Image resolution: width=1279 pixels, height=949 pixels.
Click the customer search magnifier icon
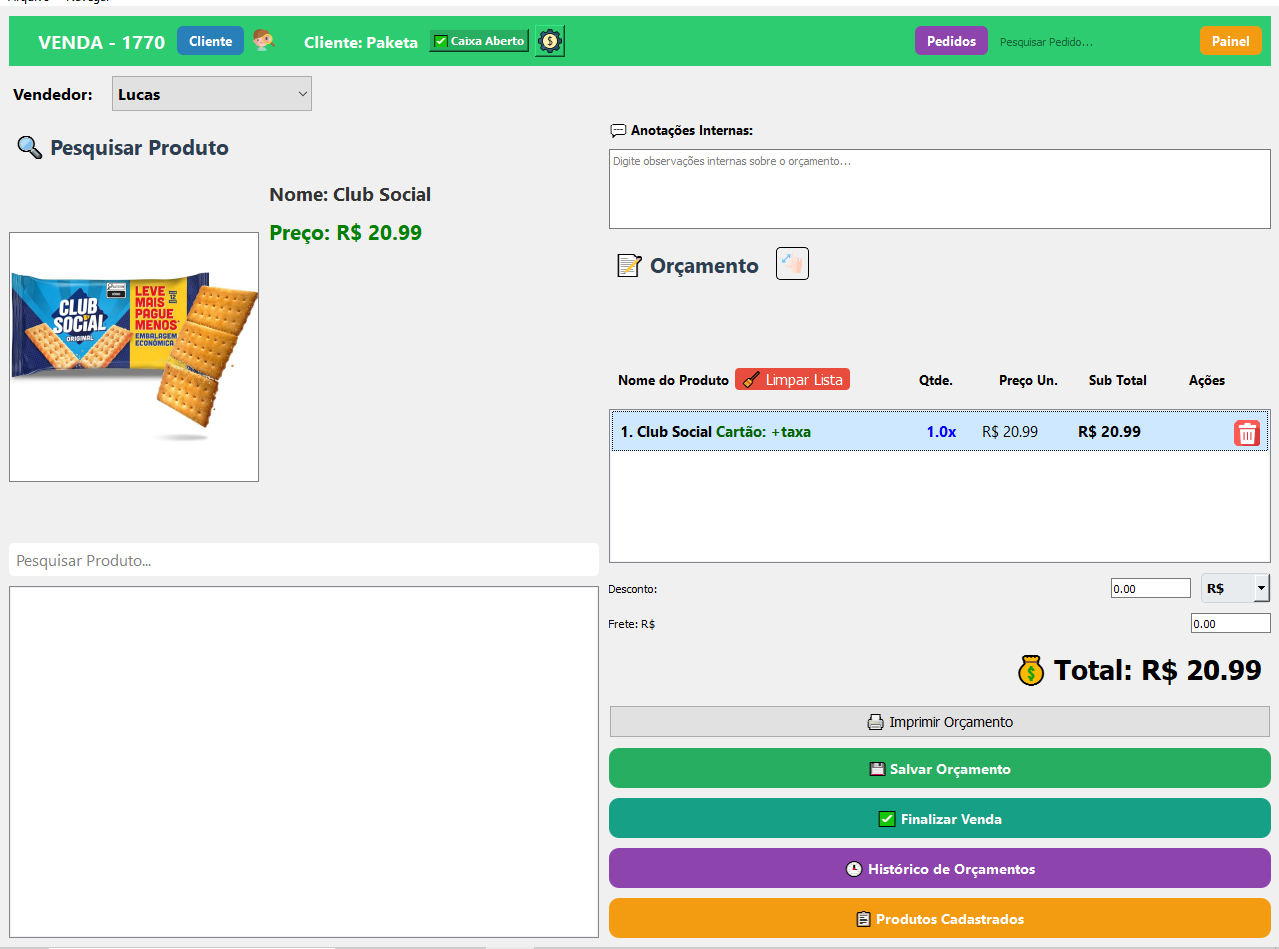(x=264, y=41)
